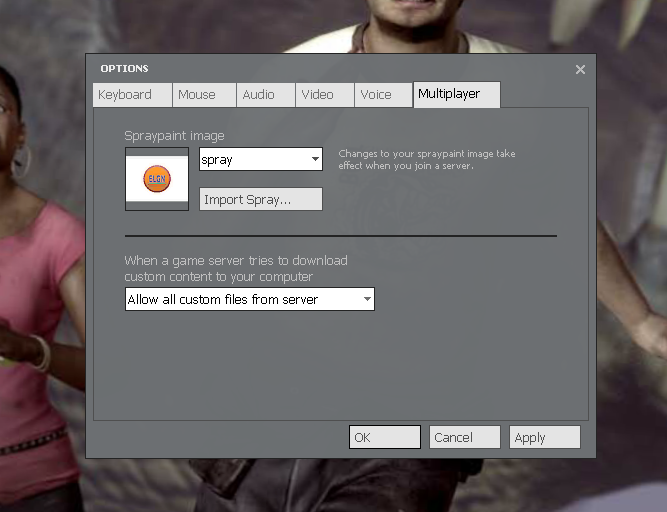The width and height of the screenshot is (667, 512).
Task: Expand the custom files dropdown arrow
Action: point(367,300)
